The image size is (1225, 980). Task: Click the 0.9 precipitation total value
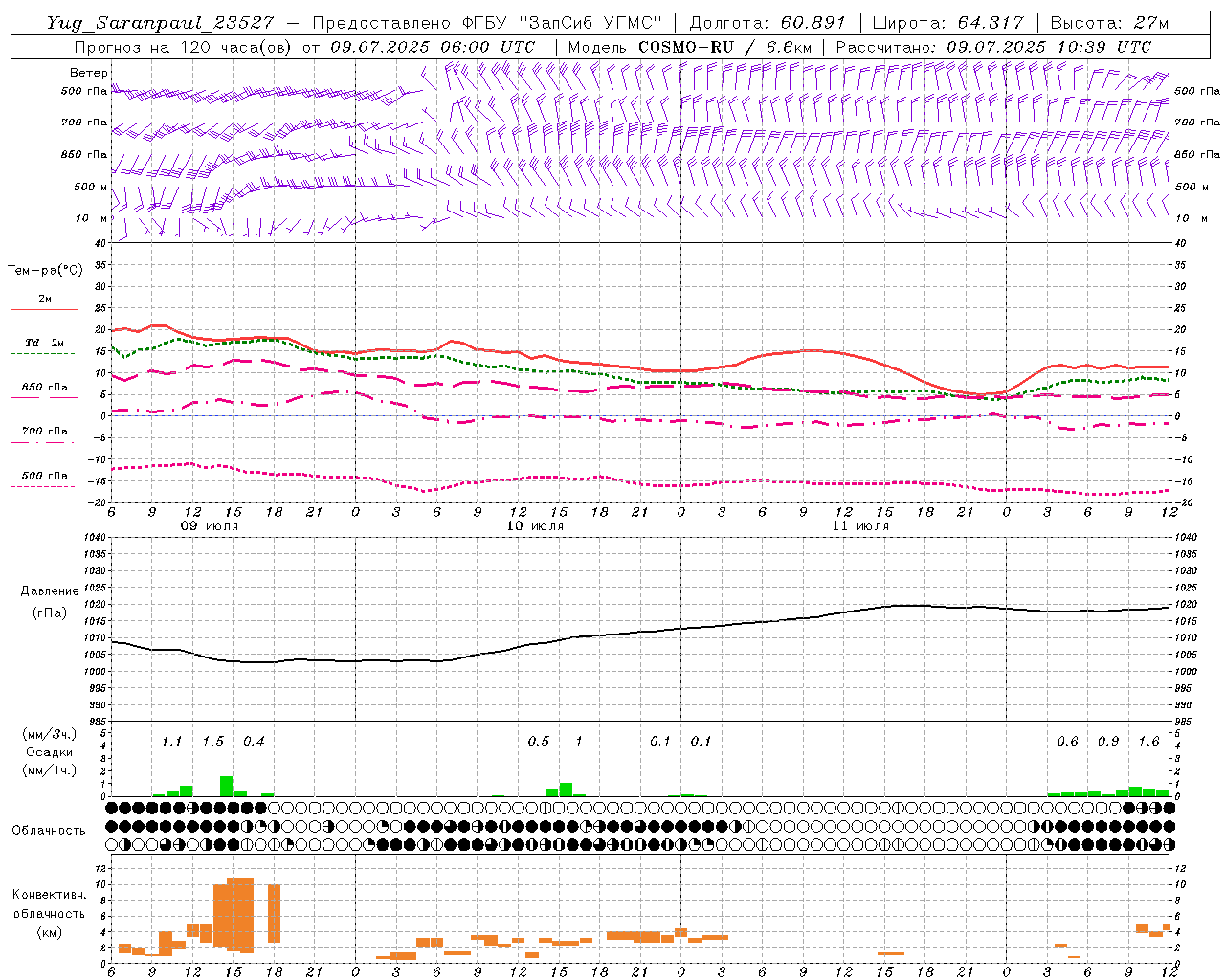point(1108,742)
